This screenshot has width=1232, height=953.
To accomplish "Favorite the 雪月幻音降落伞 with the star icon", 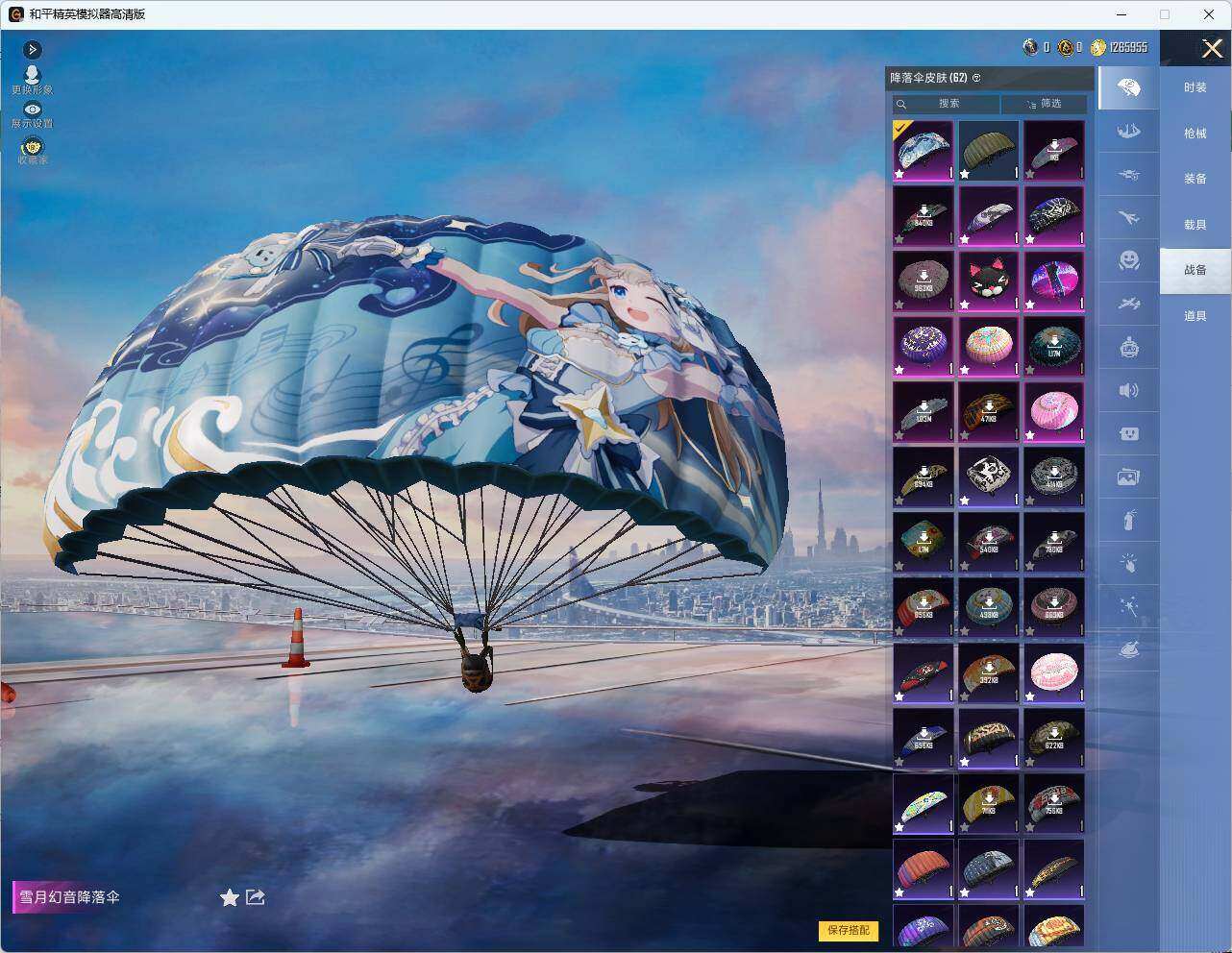I will pyautogui.click(x=229, y=897).
